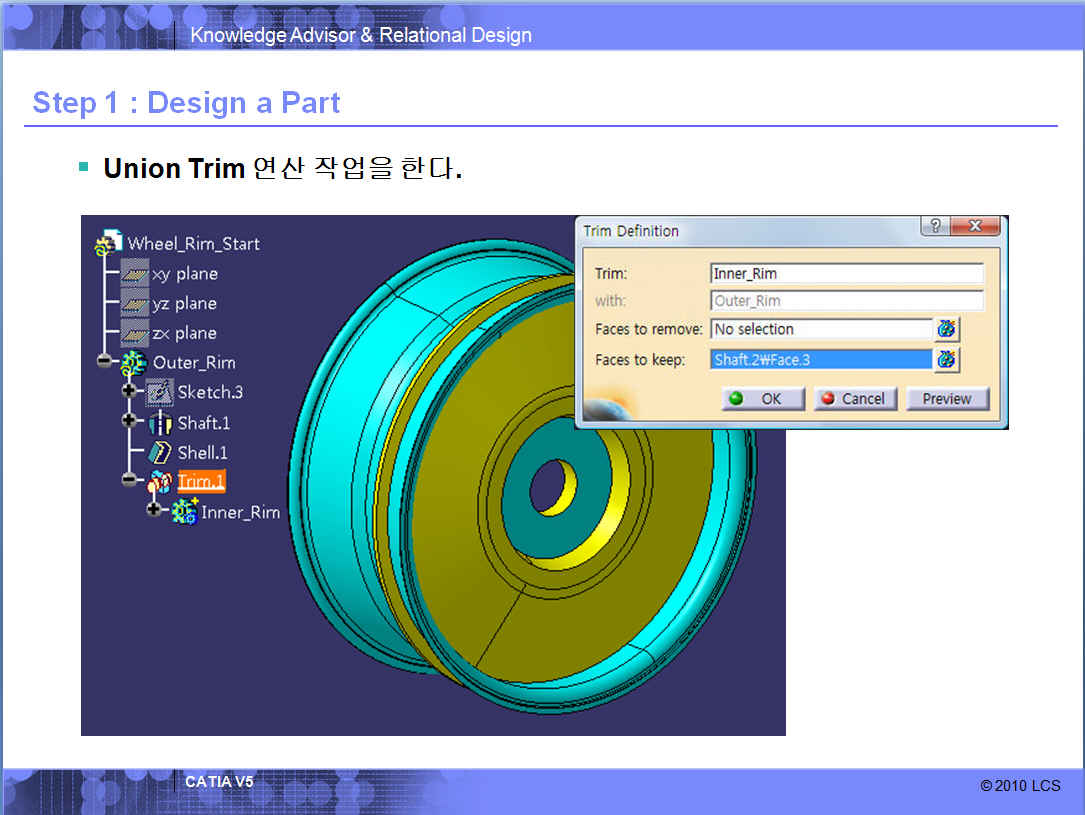The height and width of the screenshot is (815, 1085).
Task: Expand the Sketch.3 tree node
Action: pos(129,391)
